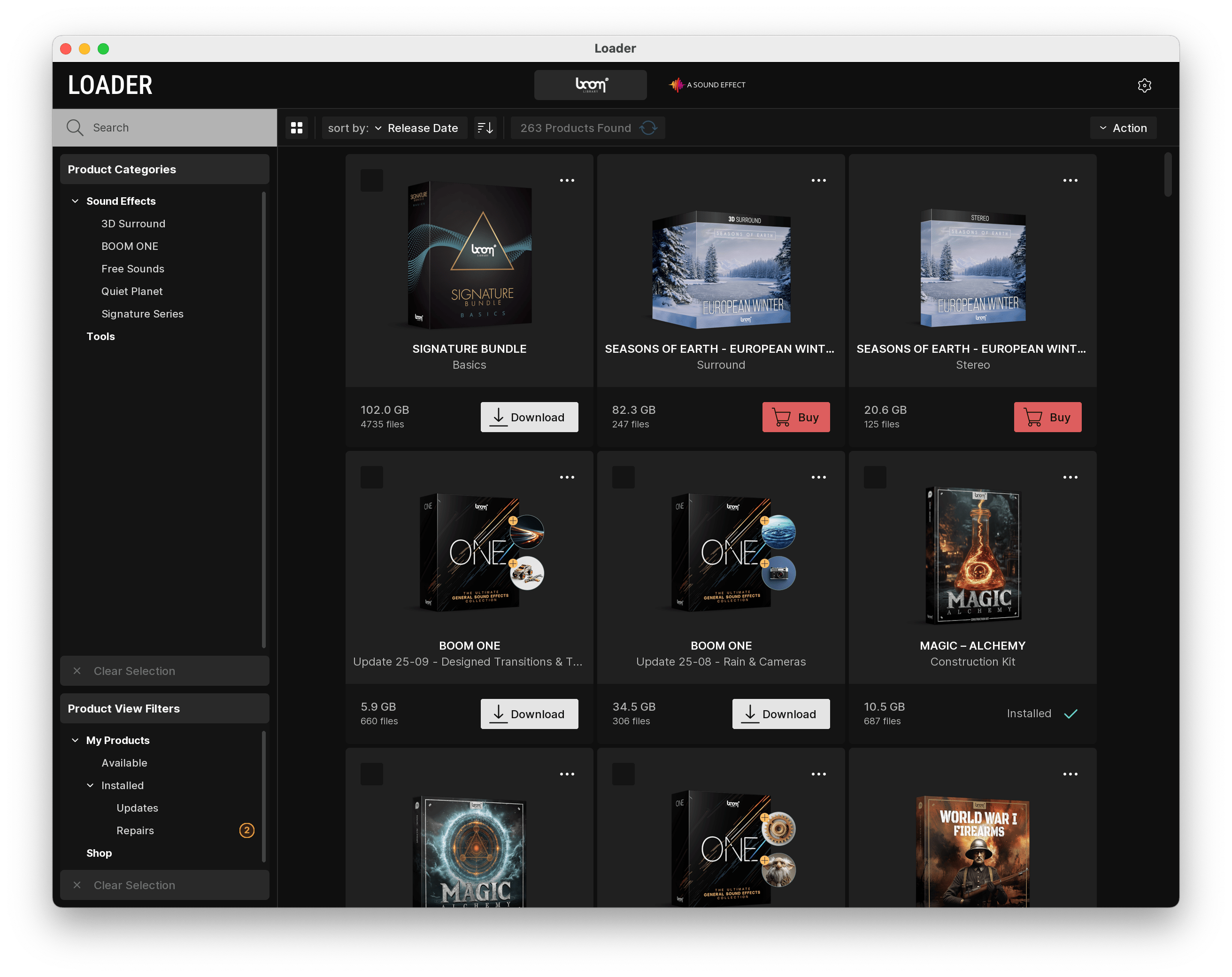Check the bottom-row BOOM ONE box
This screenshot has height=977, width=1232.
point(623,774)
